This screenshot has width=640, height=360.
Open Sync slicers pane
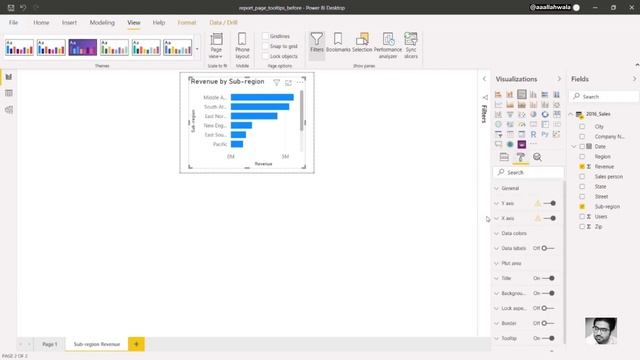[411, 45]
